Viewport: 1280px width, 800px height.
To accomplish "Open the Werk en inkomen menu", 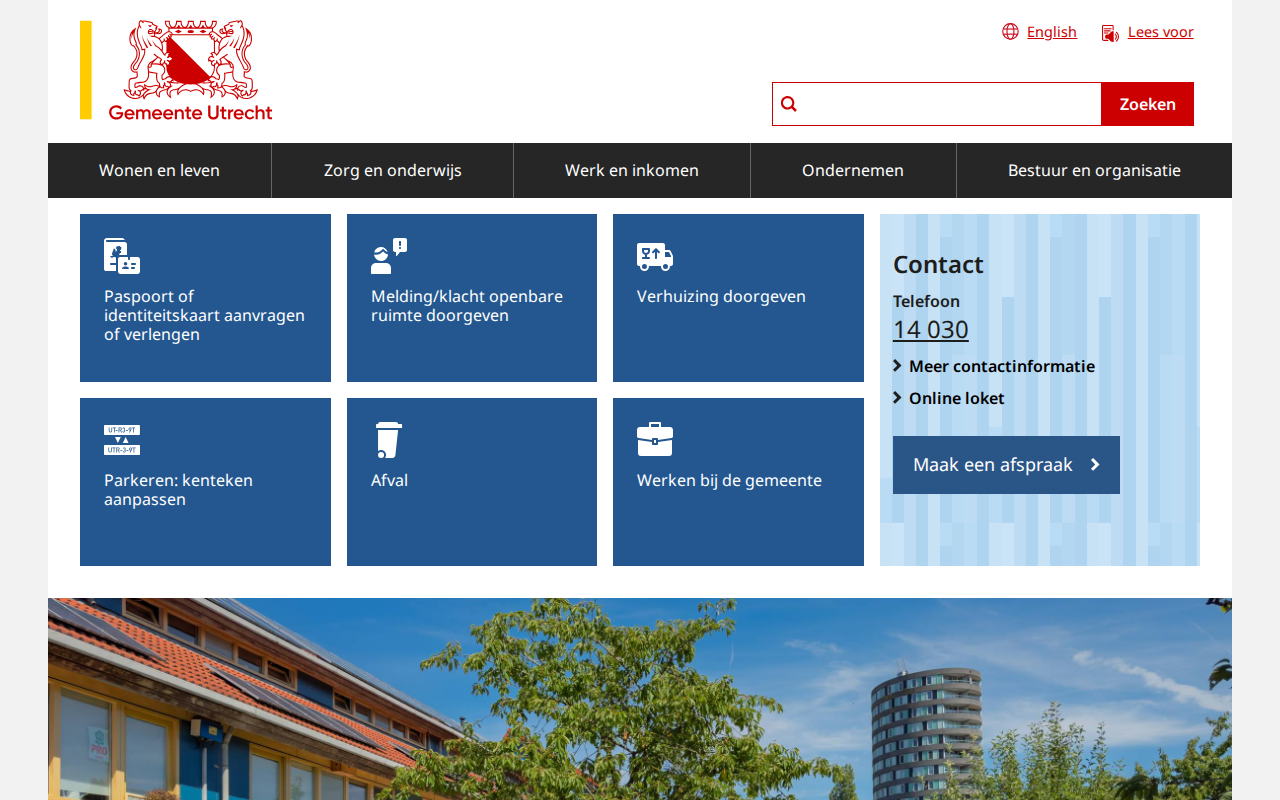I will coord(632,170).
